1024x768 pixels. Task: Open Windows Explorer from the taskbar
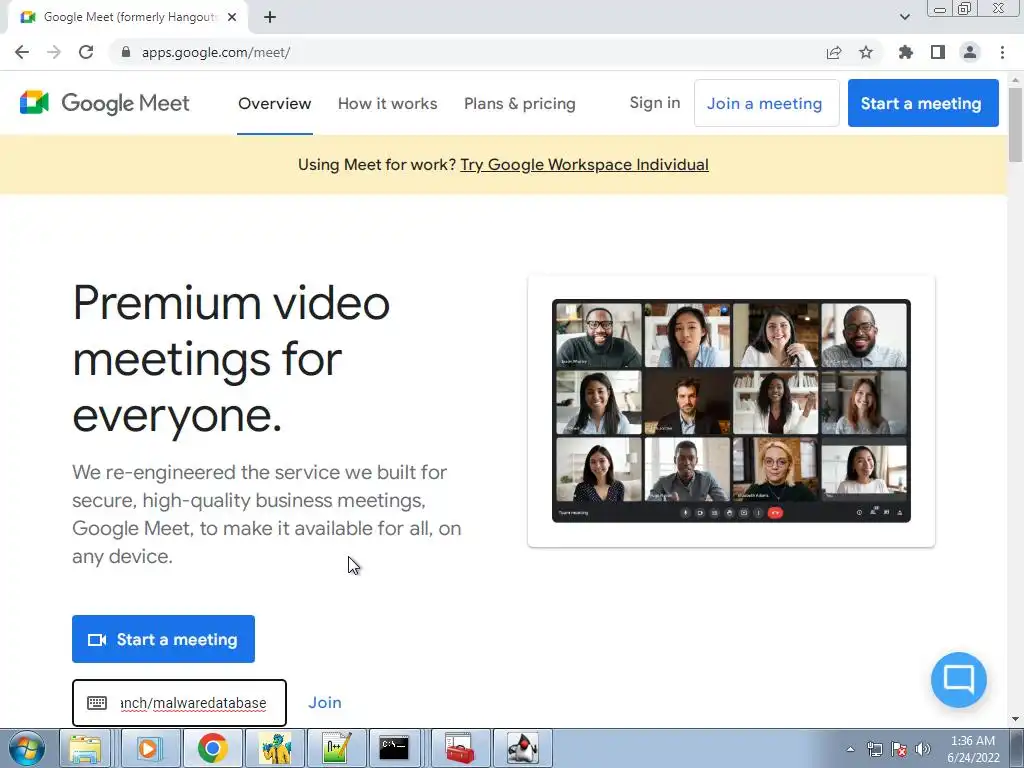click(x=86, y=748)
